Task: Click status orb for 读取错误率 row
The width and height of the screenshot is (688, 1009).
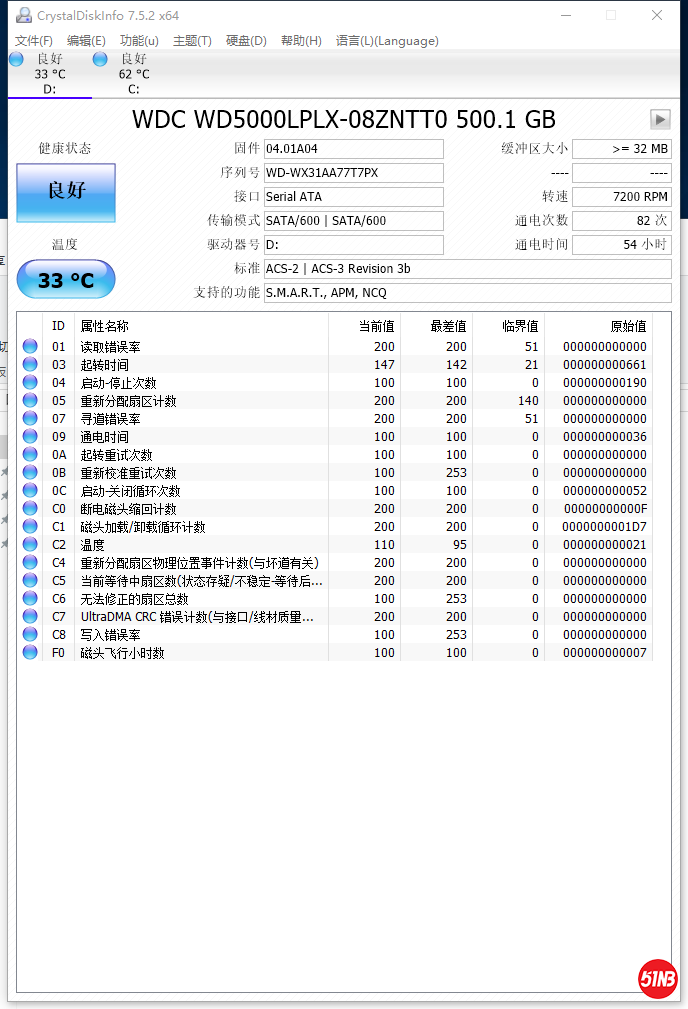Action: pos(30,347)
